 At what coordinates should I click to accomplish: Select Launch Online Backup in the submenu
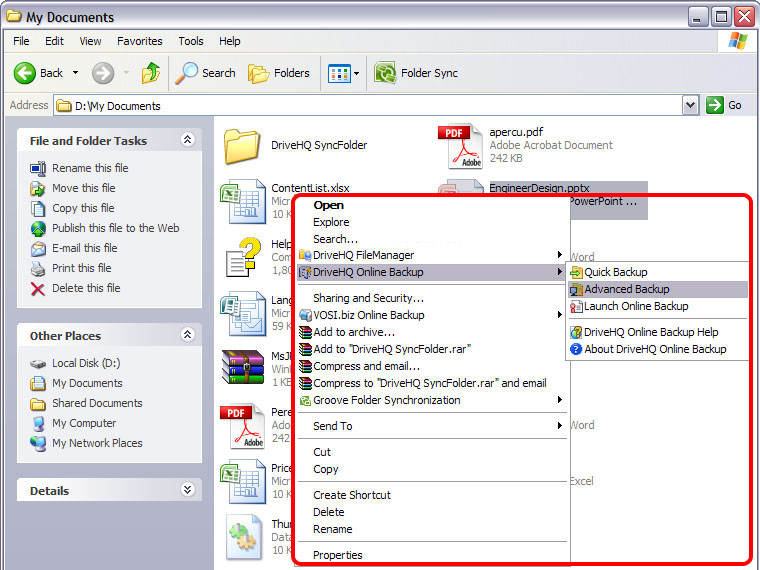click(x=658, y=306)
